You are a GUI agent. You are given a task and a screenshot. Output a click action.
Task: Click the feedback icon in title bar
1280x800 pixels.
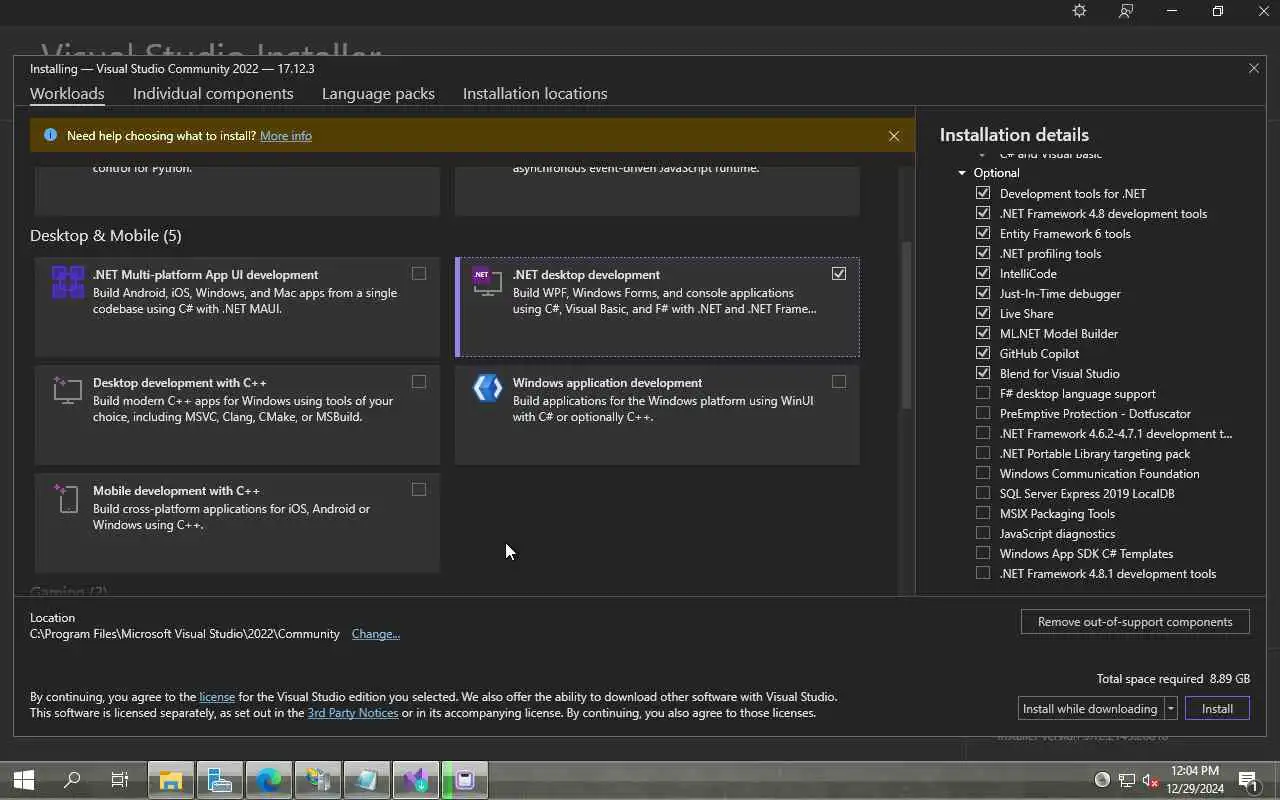1126,11
